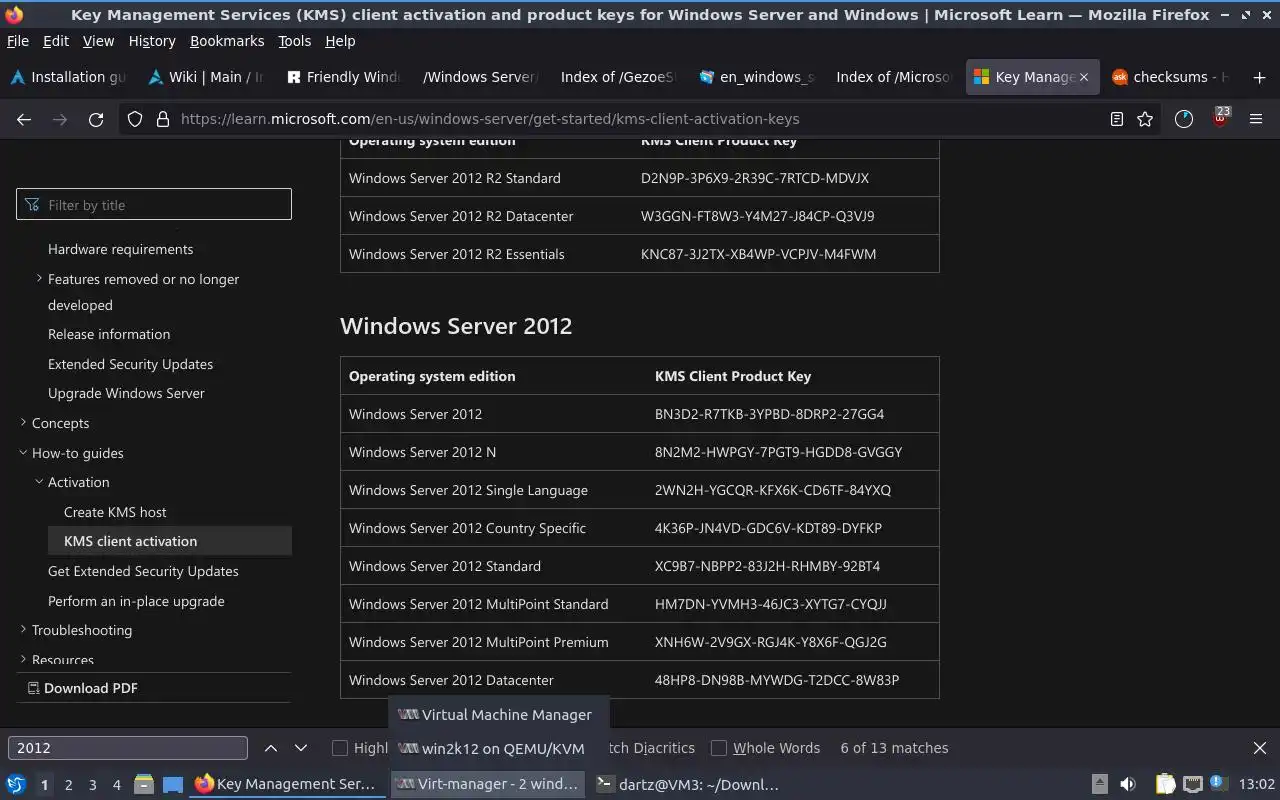Collapse the Activation subsection
Image resolution: width=1280 pixels, height=800 pixels.
(x=39, y=482)
